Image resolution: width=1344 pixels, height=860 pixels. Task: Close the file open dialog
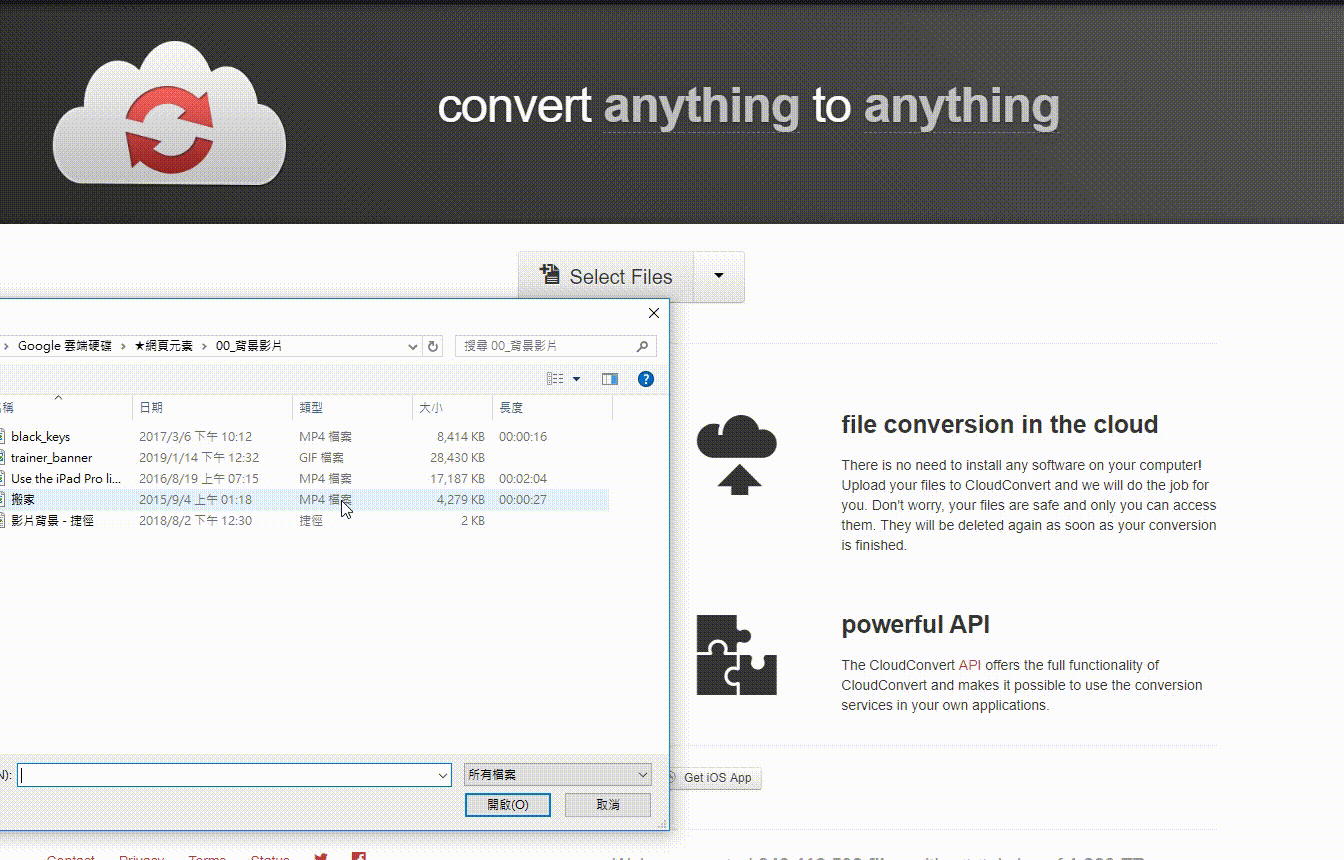click(654, 313)
